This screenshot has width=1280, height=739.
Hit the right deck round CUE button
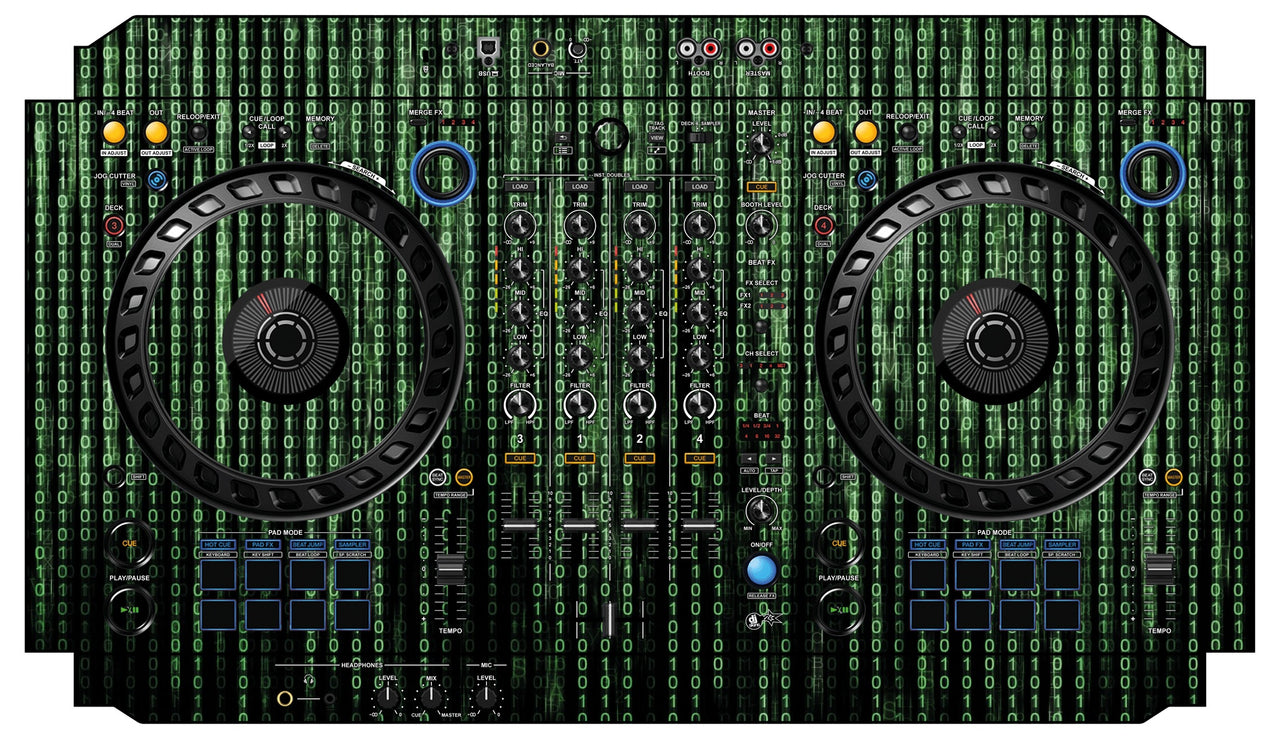point(840,543)
